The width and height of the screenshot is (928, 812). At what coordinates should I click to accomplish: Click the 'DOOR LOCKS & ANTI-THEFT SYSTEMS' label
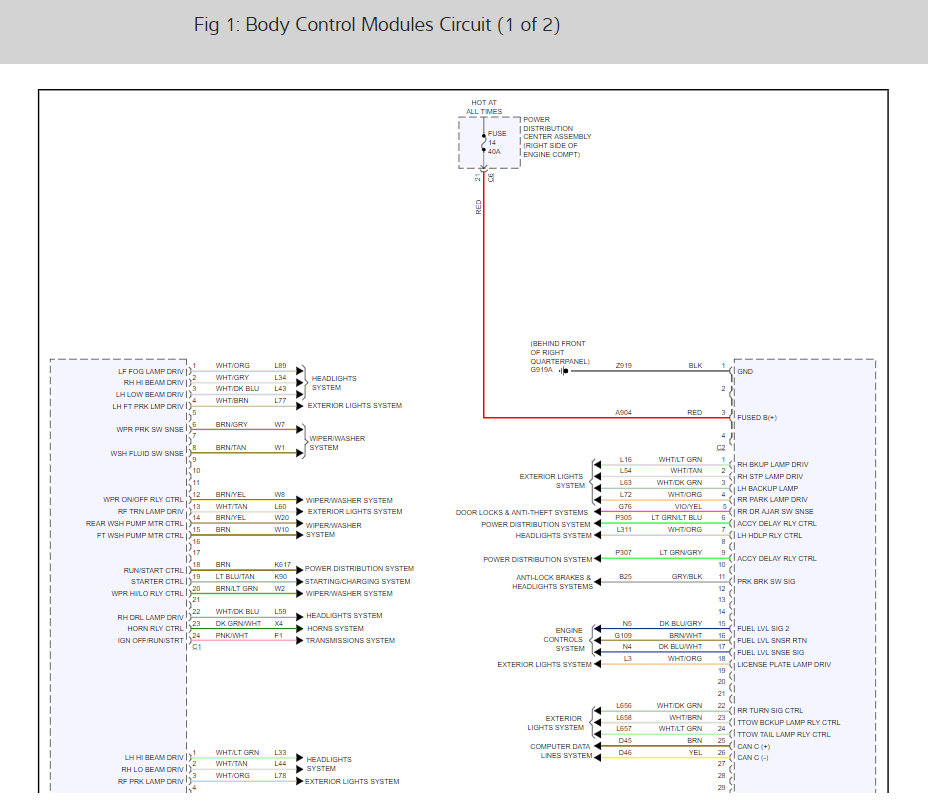[521, 513]
